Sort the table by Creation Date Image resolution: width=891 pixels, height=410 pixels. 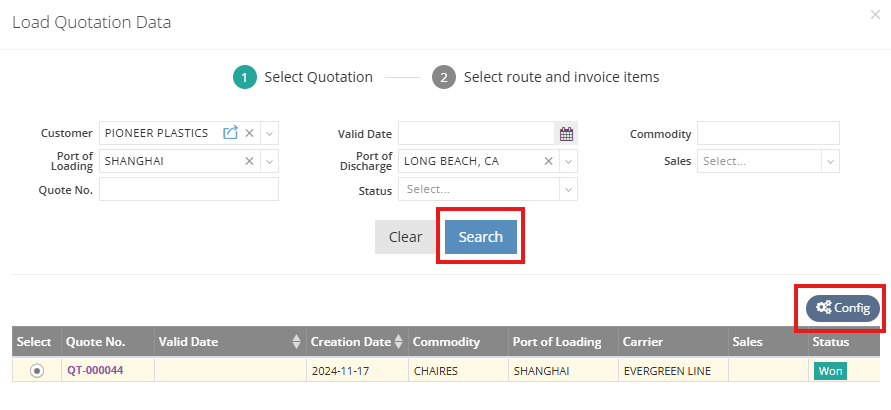[x=400, y=342]
